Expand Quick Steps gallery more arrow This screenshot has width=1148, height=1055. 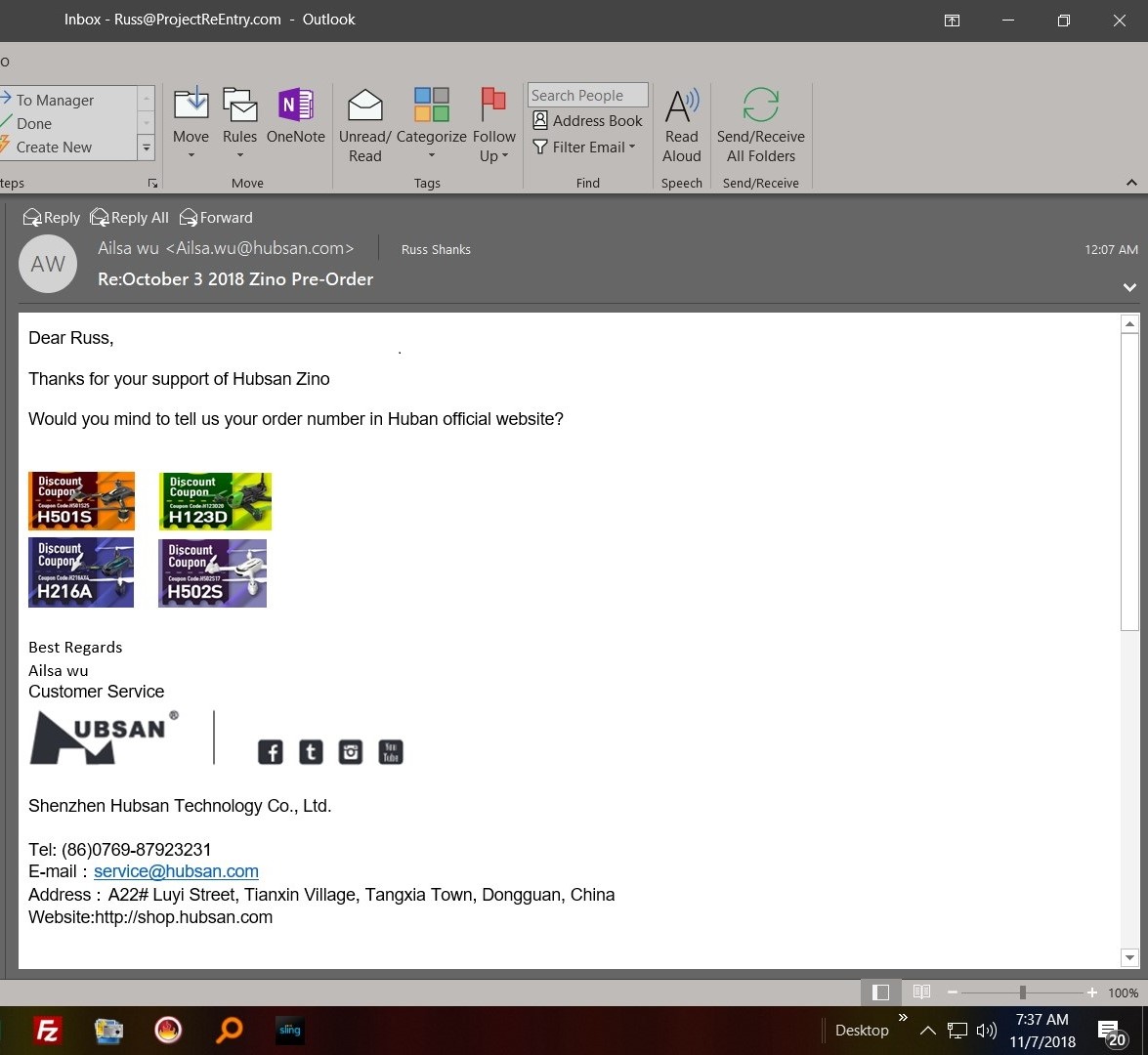[x=147, y=148]
